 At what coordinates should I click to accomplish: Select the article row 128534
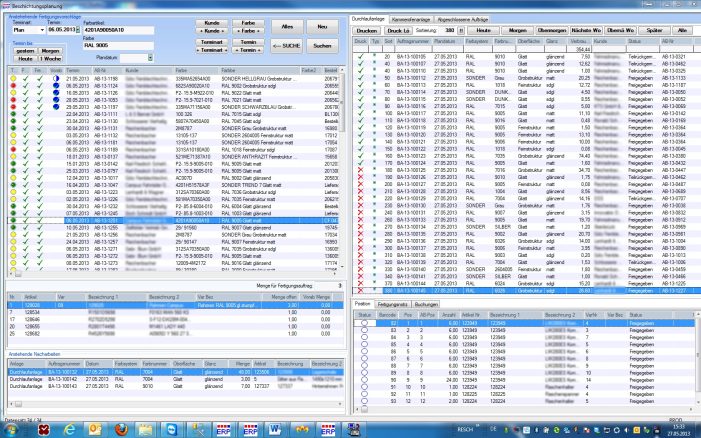point(176,312)
